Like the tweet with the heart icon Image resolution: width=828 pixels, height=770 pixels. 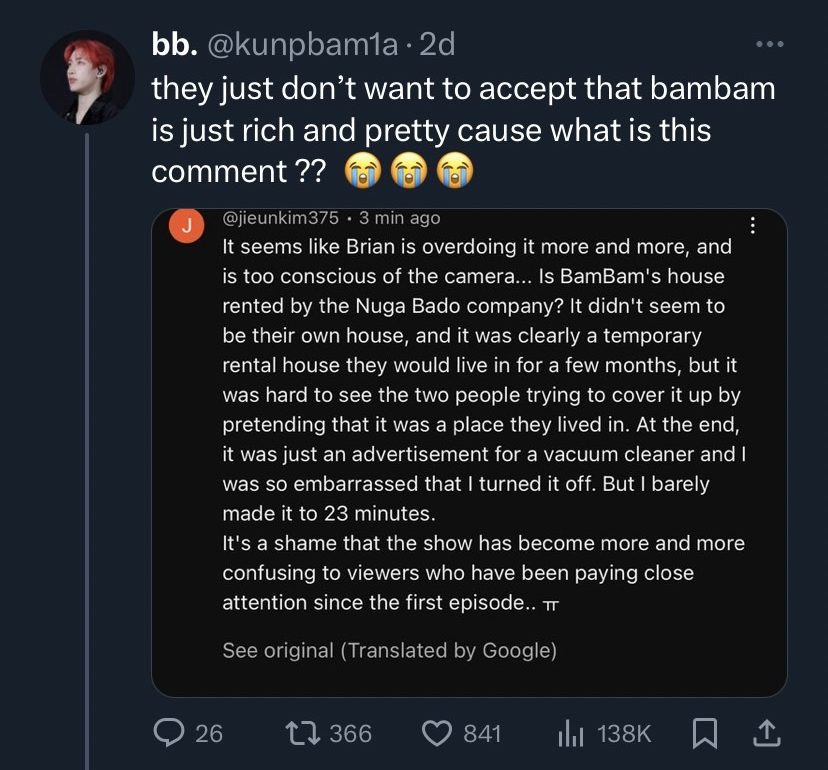[437, 734]
